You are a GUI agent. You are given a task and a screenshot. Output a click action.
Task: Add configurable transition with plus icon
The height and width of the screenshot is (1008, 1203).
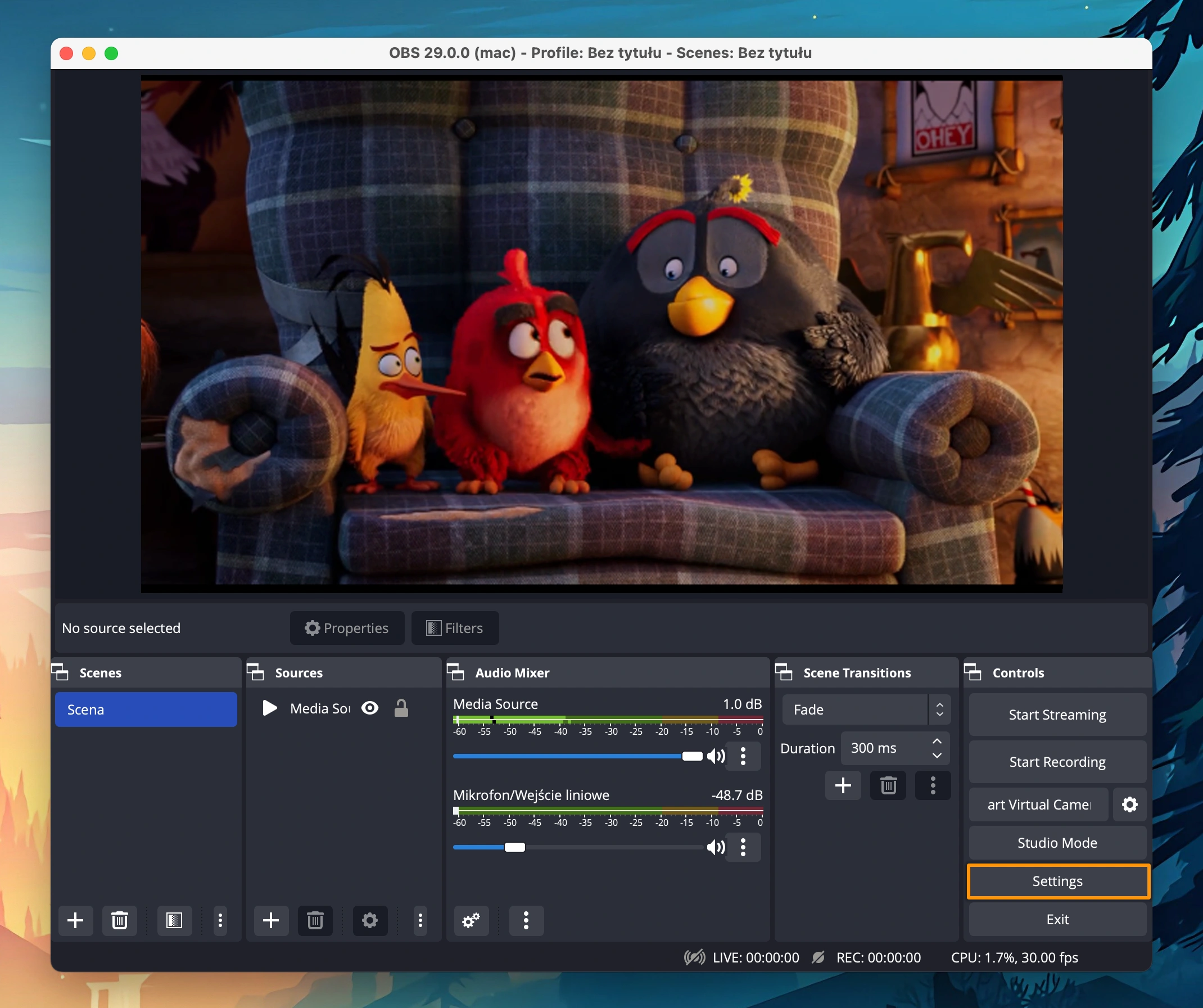click(843, 785)
